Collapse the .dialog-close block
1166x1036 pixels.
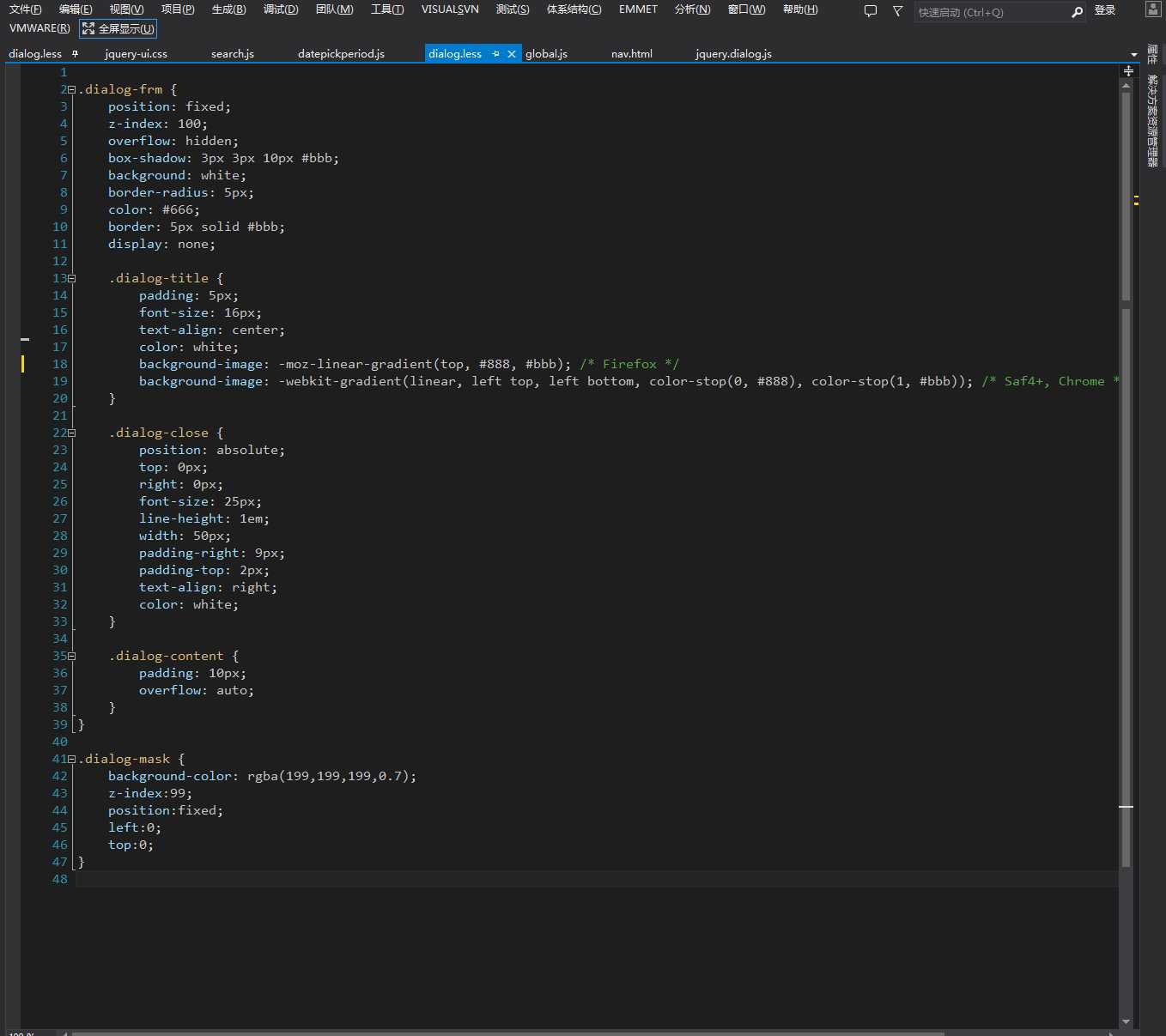click(x=71, y=433)
